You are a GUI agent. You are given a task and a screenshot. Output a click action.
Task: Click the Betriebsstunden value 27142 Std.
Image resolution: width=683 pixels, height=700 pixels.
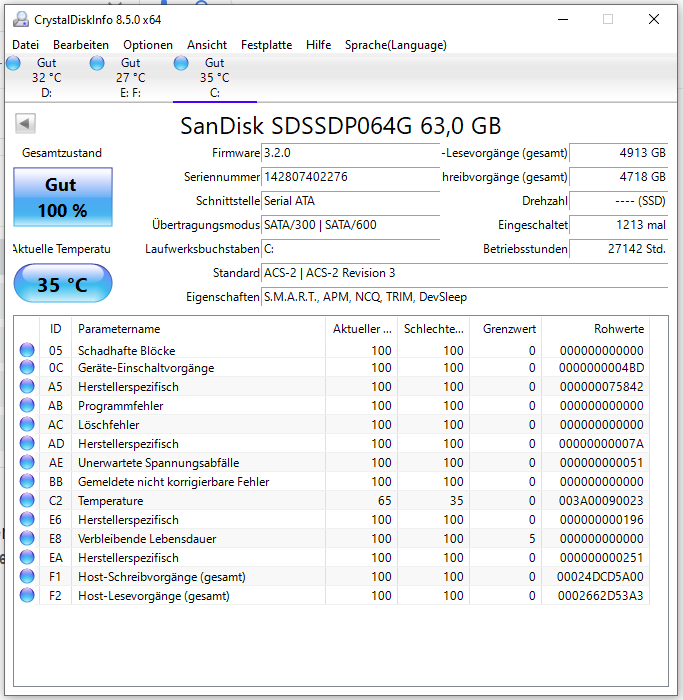click(619, 249)
